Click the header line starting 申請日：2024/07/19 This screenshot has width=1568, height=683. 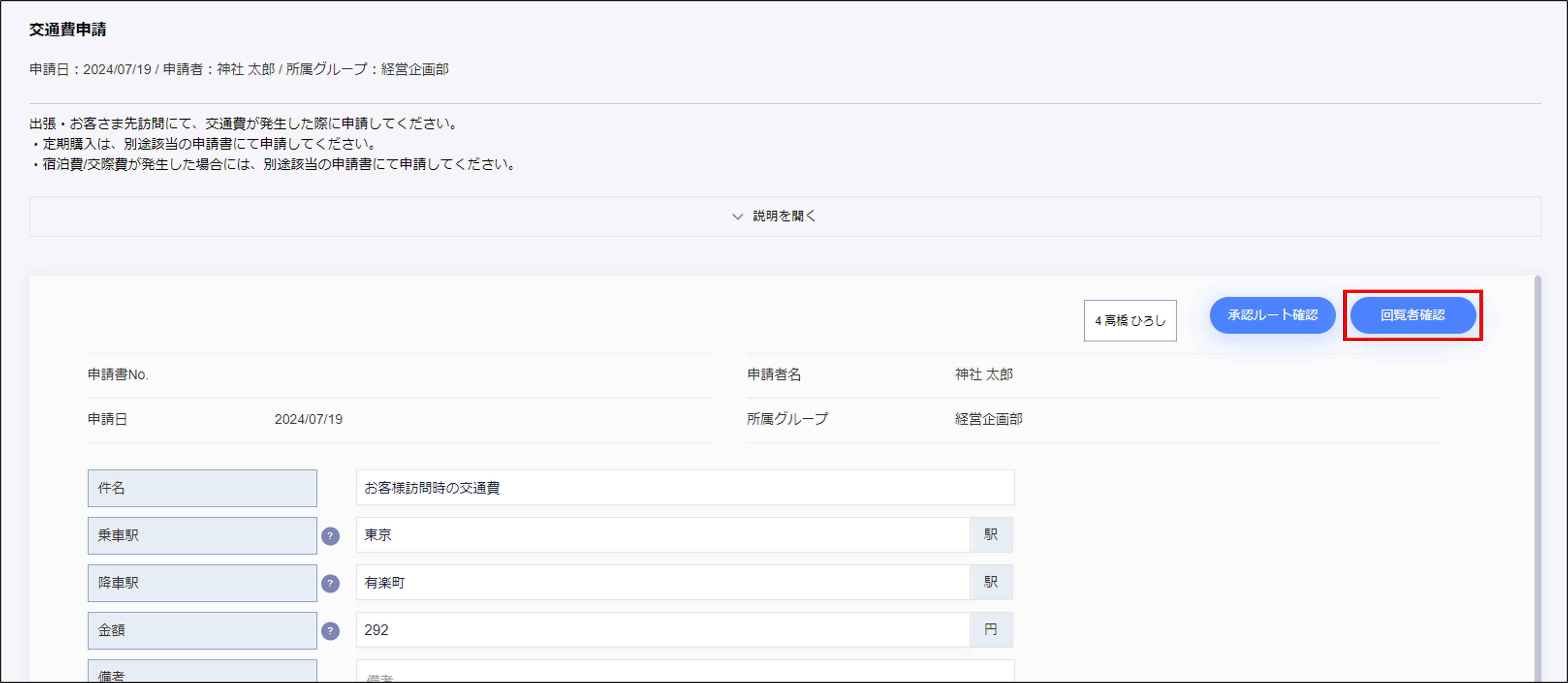coord(239,69)
